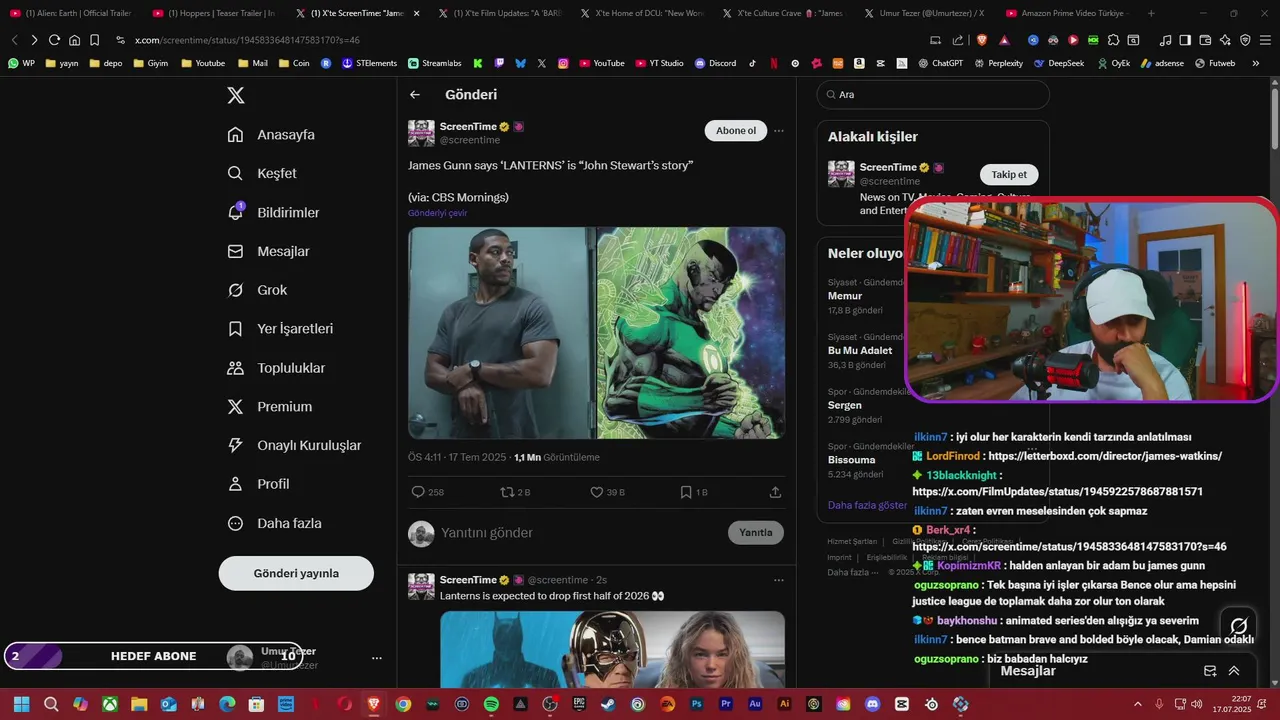This screenshot has width=1280, height=720.
Task: Bookmark the post showing 1 B
Action: [693, 492]
